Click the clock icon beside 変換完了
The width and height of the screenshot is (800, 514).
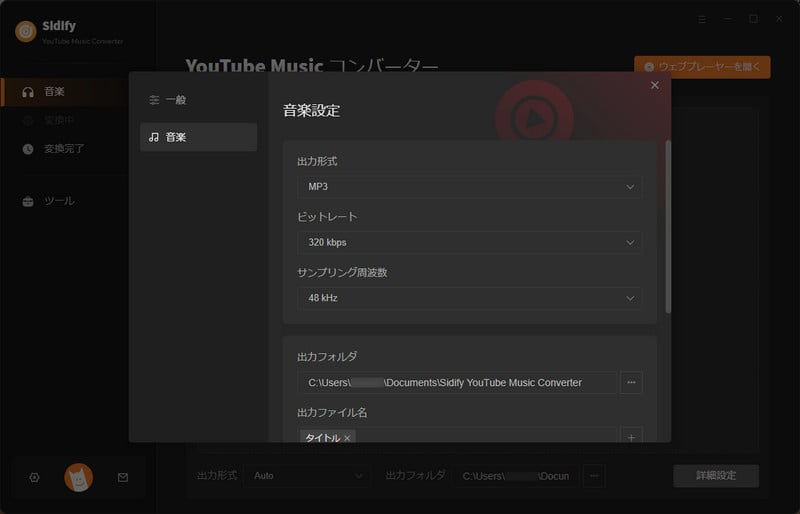coord(28,149)
